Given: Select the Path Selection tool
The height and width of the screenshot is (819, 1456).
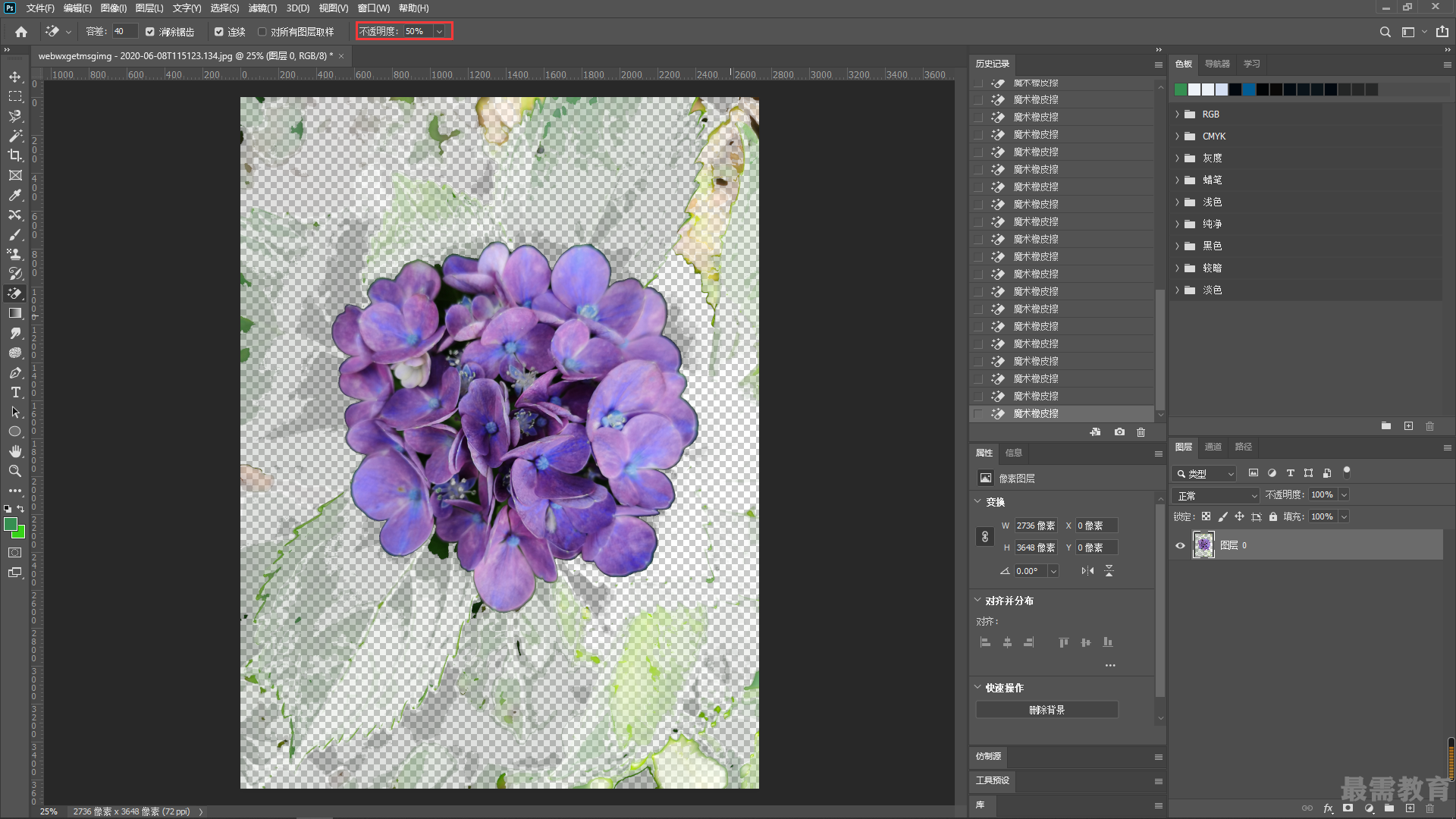Looking at the screenshot, I should click(x=15, y=412).
